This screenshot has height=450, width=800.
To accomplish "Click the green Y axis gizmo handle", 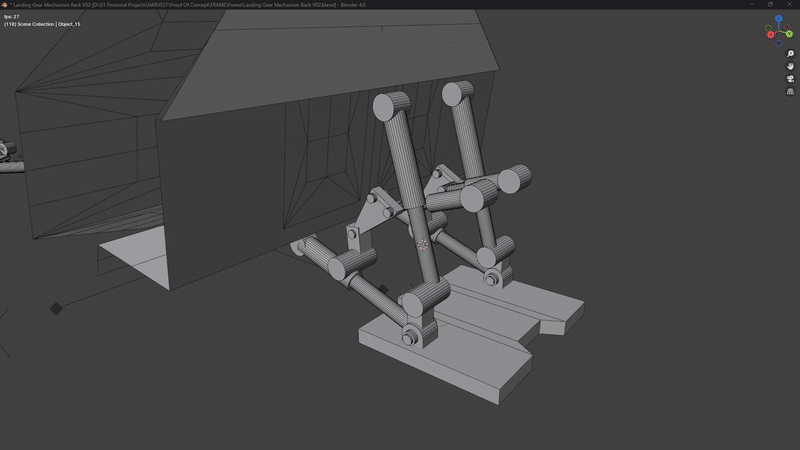I will click(x=789, y=34).
